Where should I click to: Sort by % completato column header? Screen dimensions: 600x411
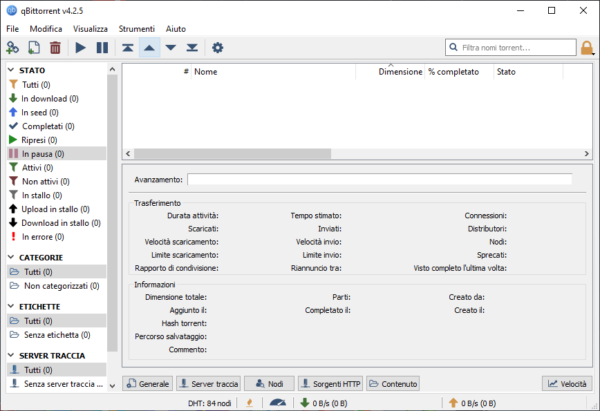coord(459,72)
